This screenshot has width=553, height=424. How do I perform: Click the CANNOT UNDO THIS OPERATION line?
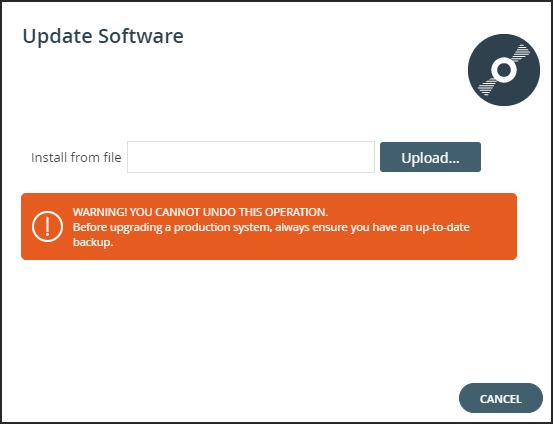tap(200, 212)
